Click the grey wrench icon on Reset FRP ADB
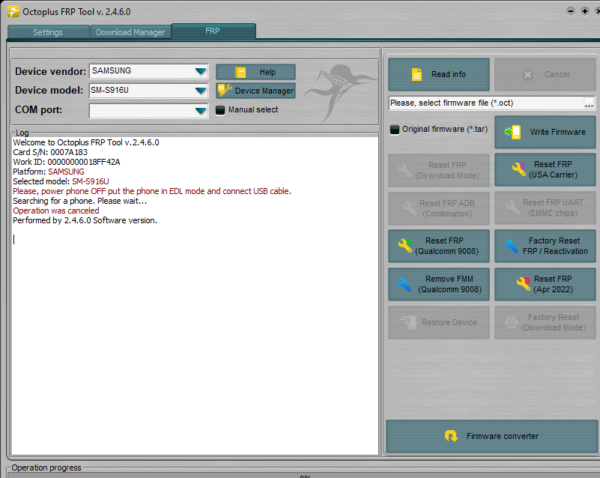Image resolution: width=600 pixels, height=478 pixels. 409,208
